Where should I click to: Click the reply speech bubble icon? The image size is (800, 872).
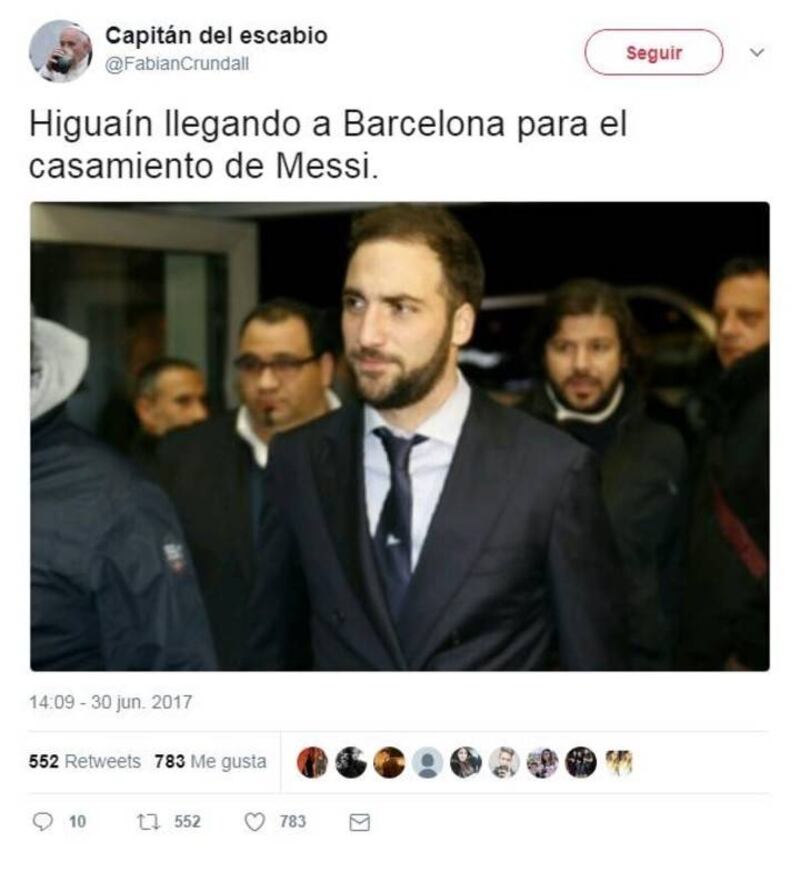(42, 821)
